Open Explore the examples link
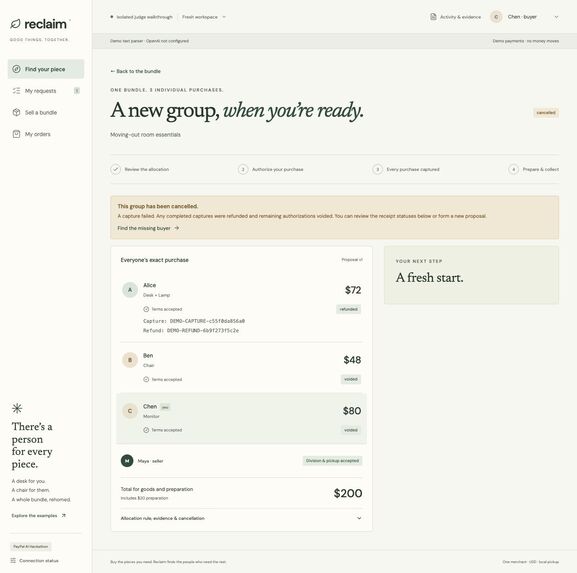 click(39, 515)
